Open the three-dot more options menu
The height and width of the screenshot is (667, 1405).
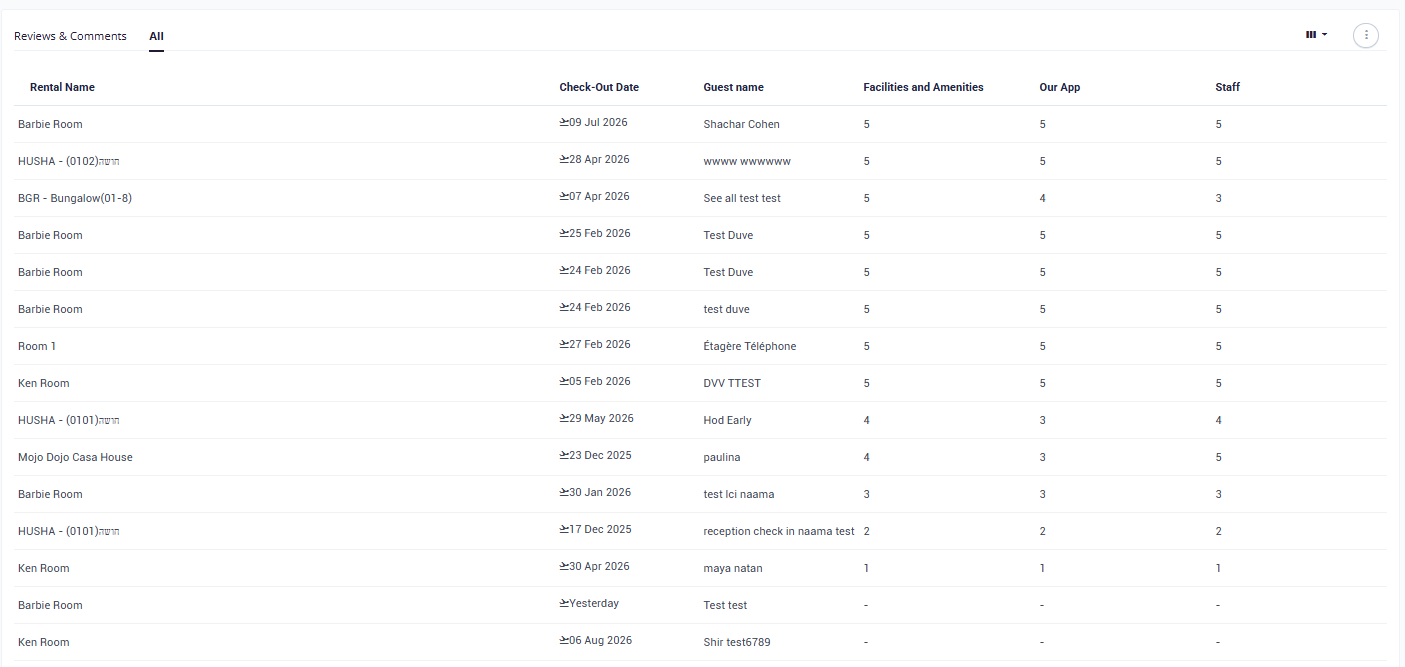1366,35
